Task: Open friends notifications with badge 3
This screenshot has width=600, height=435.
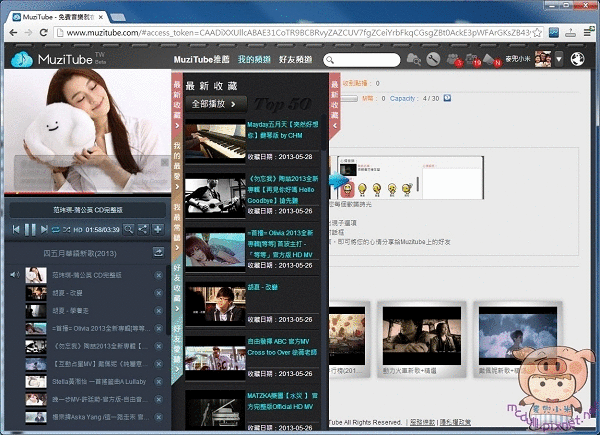Action: coord(454,60)
